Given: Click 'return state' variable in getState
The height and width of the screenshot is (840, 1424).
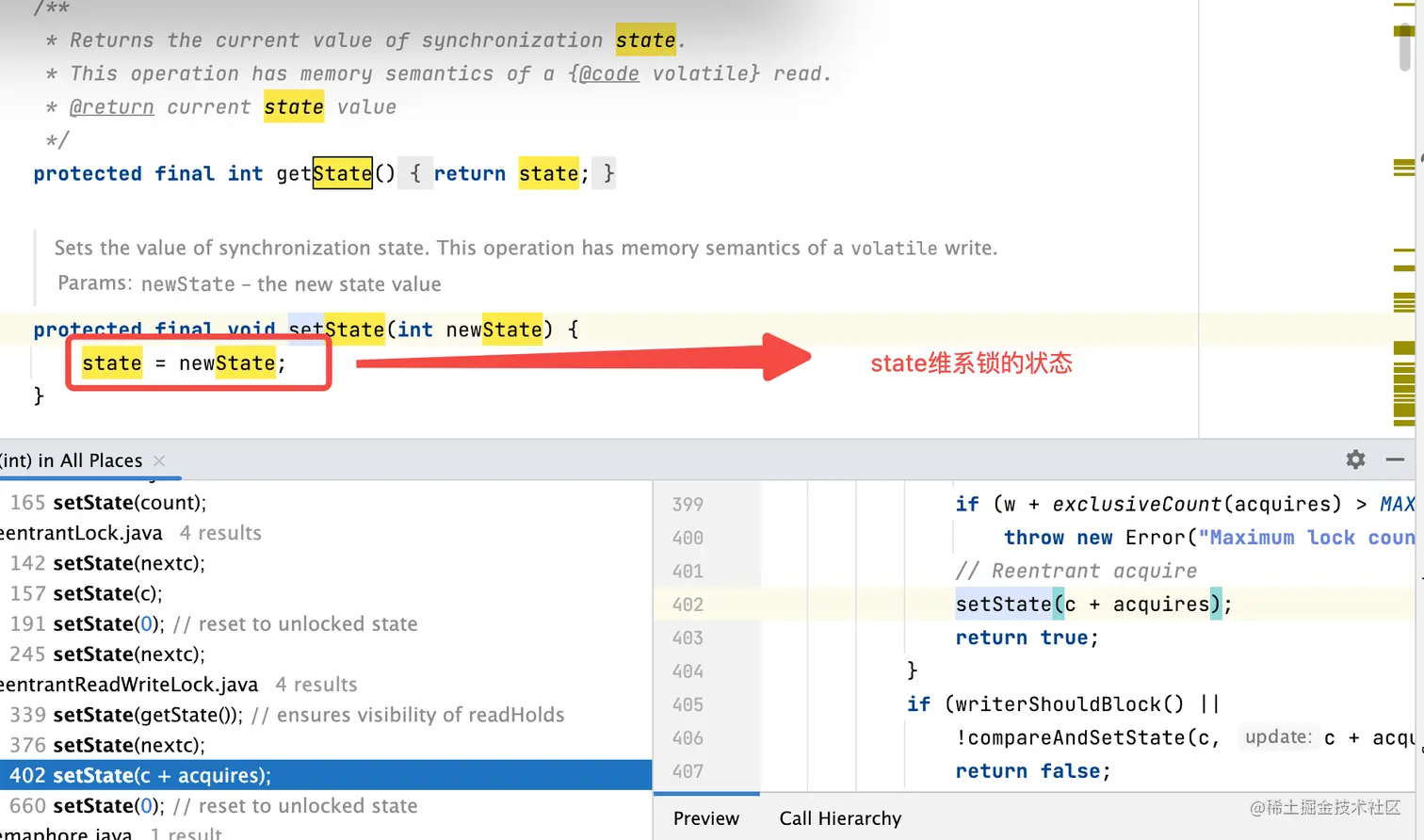Looking at the screenshot, I should pos(548,173).
